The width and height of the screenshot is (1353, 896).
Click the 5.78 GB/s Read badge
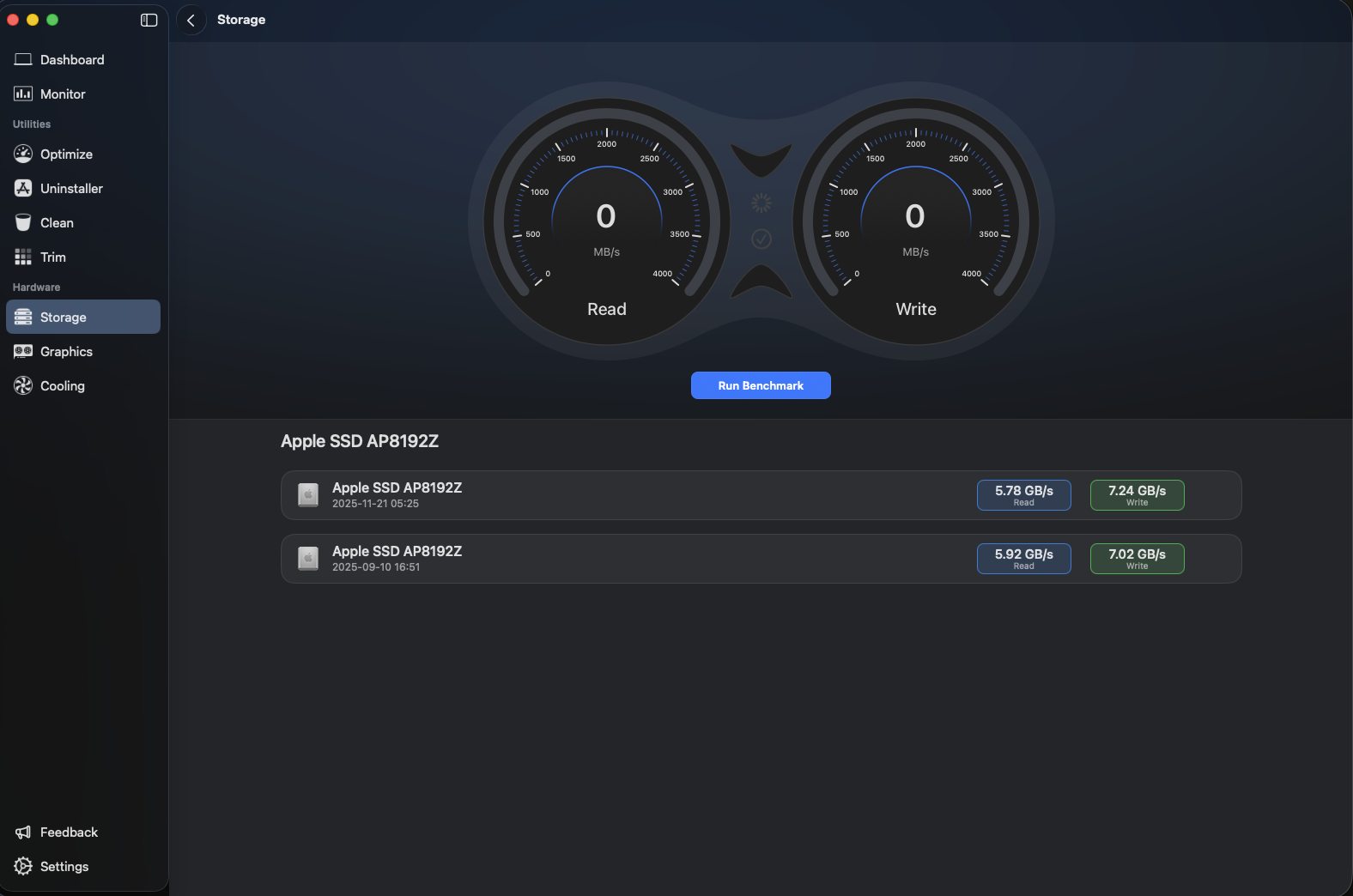point(1024,495)
